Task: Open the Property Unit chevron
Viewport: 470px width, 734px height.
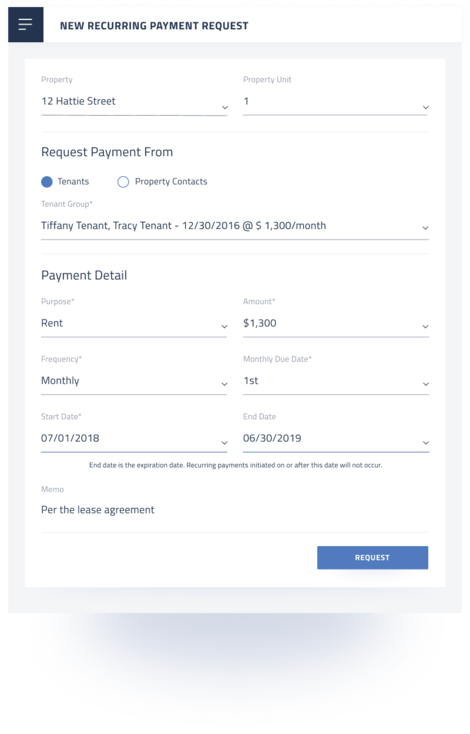Action: [x=426, y=107]
